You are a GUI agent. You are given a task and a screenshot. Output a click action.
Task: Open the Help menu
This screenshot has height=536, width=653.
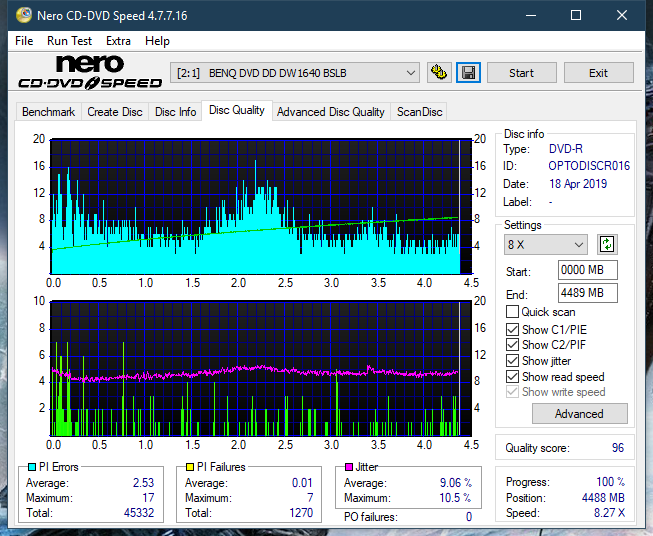157,41
